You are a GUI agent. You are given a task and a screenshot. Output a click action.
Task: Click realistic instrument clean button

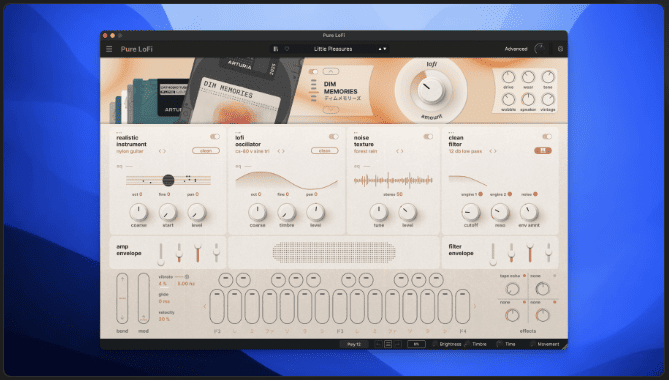pyautogui.click(x=206, y=151)
